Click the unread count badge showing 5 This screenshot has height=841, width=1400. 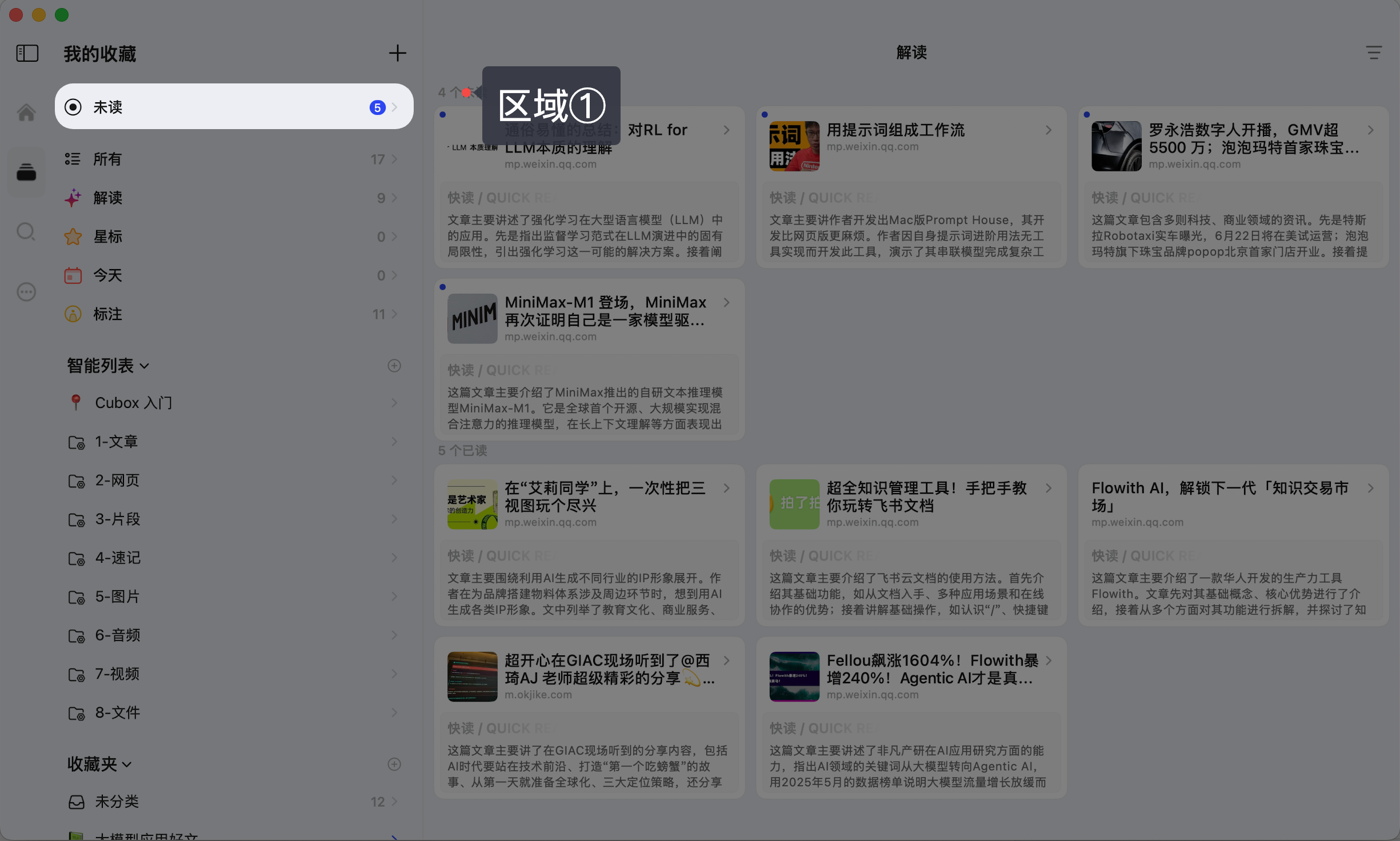pos(377,107)
